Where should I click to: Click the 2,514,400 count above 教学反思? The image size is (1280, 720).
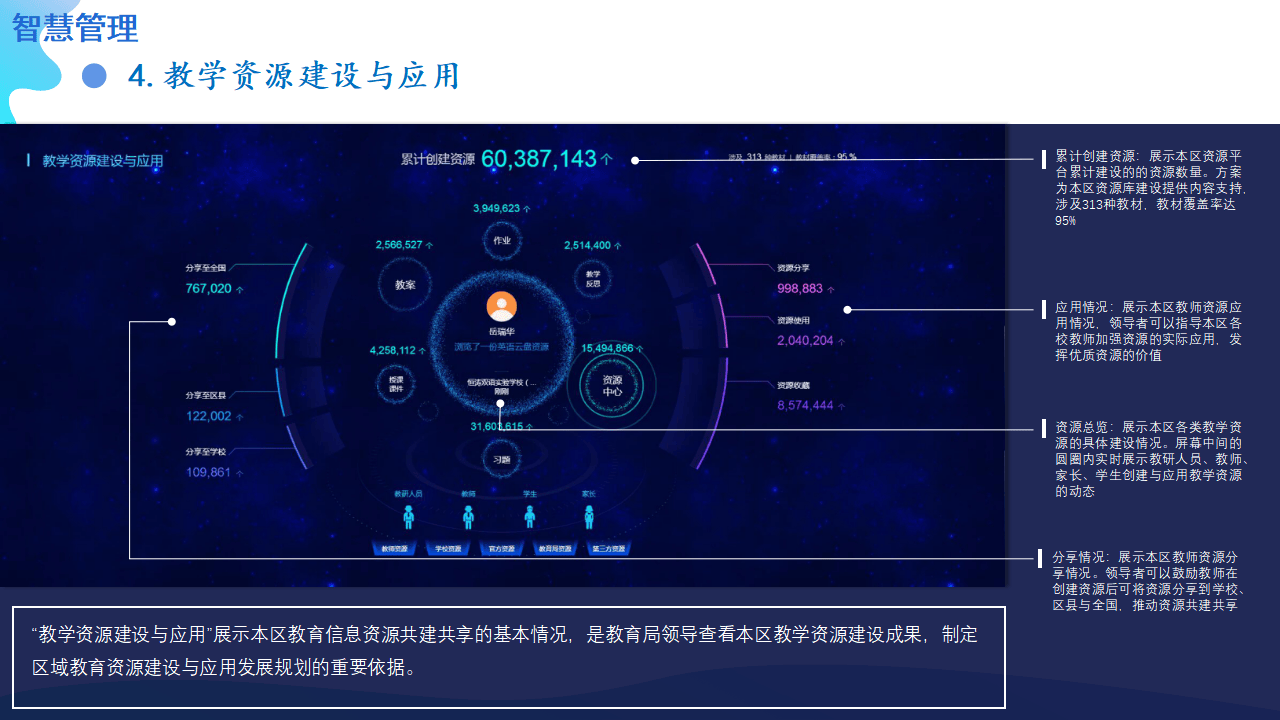(587, 245)
